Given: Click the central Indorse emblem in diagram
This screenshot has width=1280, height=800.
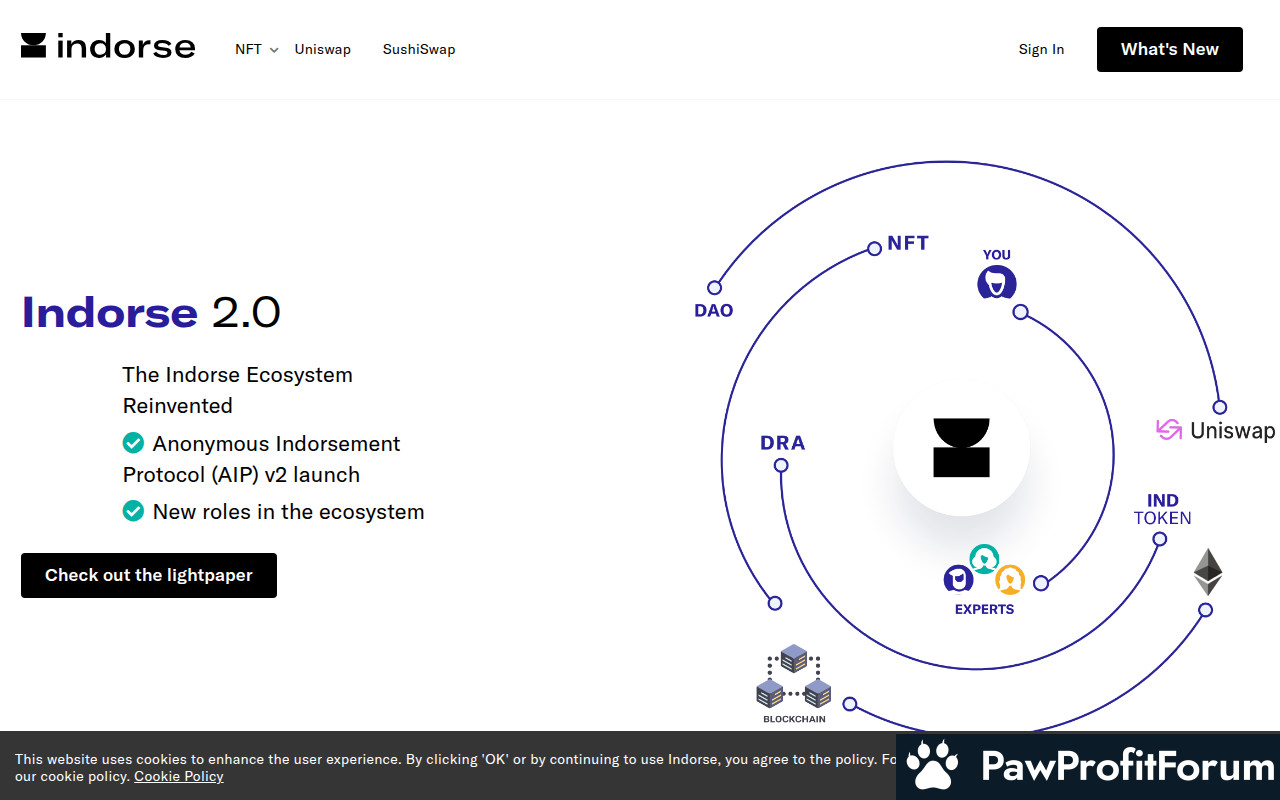Looking at the screenshot, I should click(961, 447).
